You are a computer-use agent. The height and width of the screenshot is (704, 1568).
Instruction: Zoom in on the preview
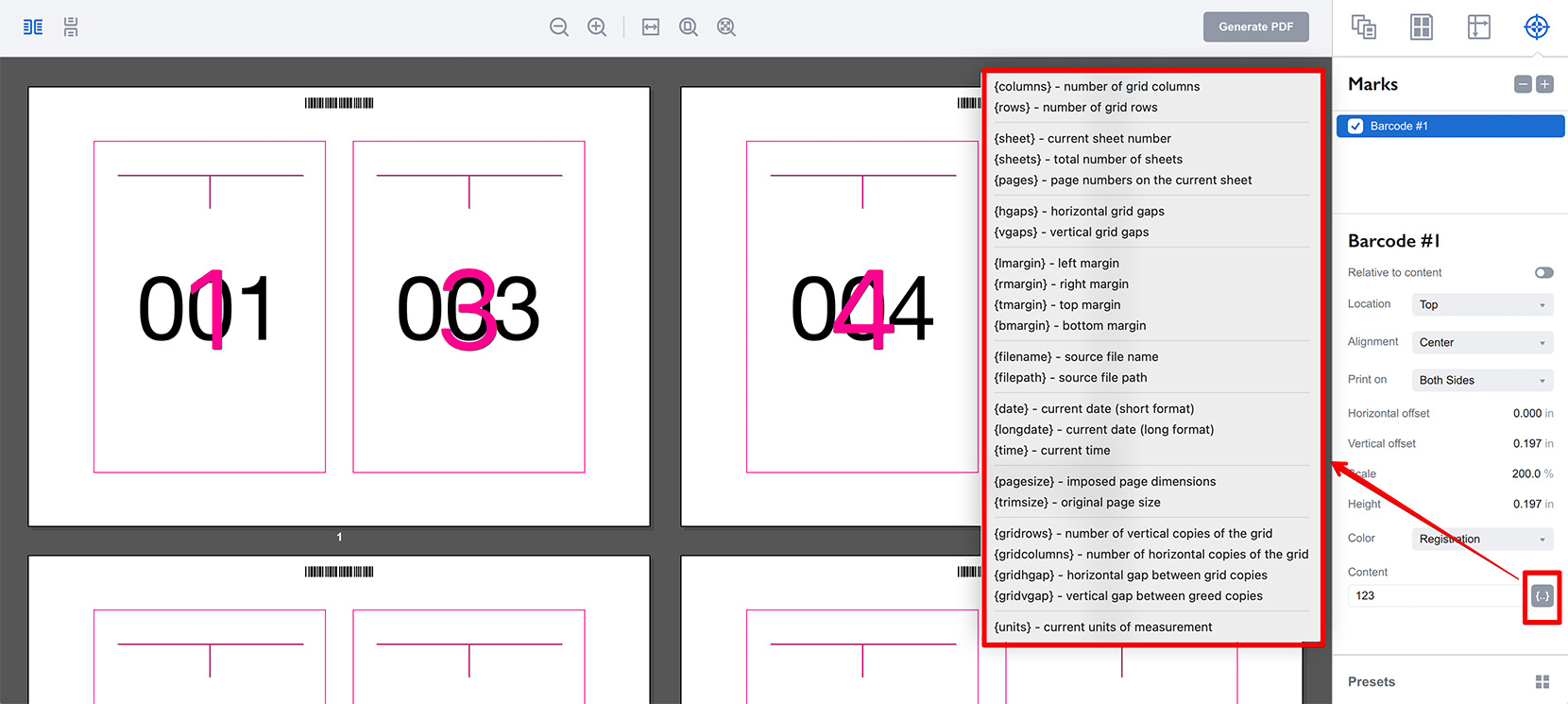tap(597, 27)
